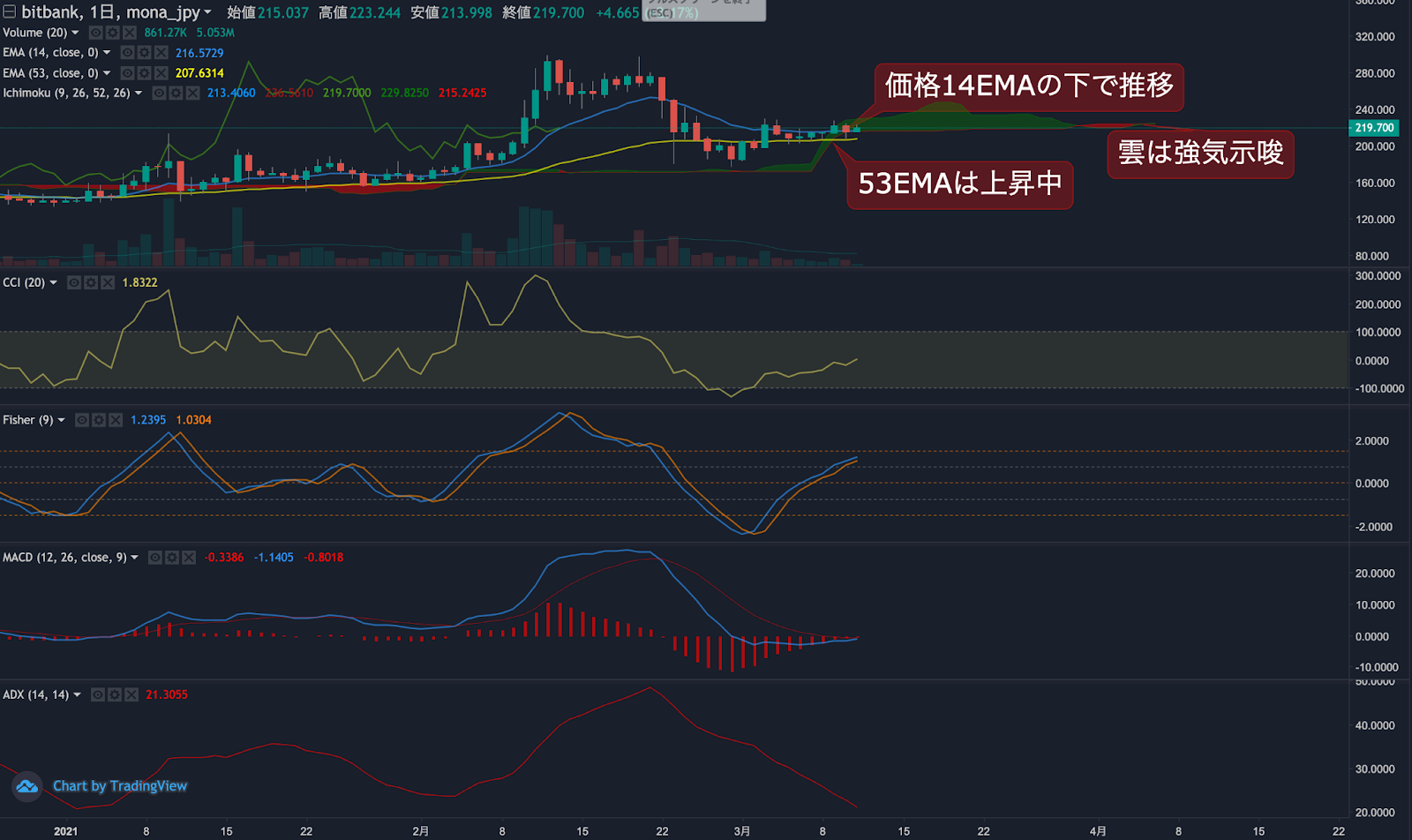Remove the EMA (53, close, 0) indicator

pyautogui.click(x=161, y=73)
